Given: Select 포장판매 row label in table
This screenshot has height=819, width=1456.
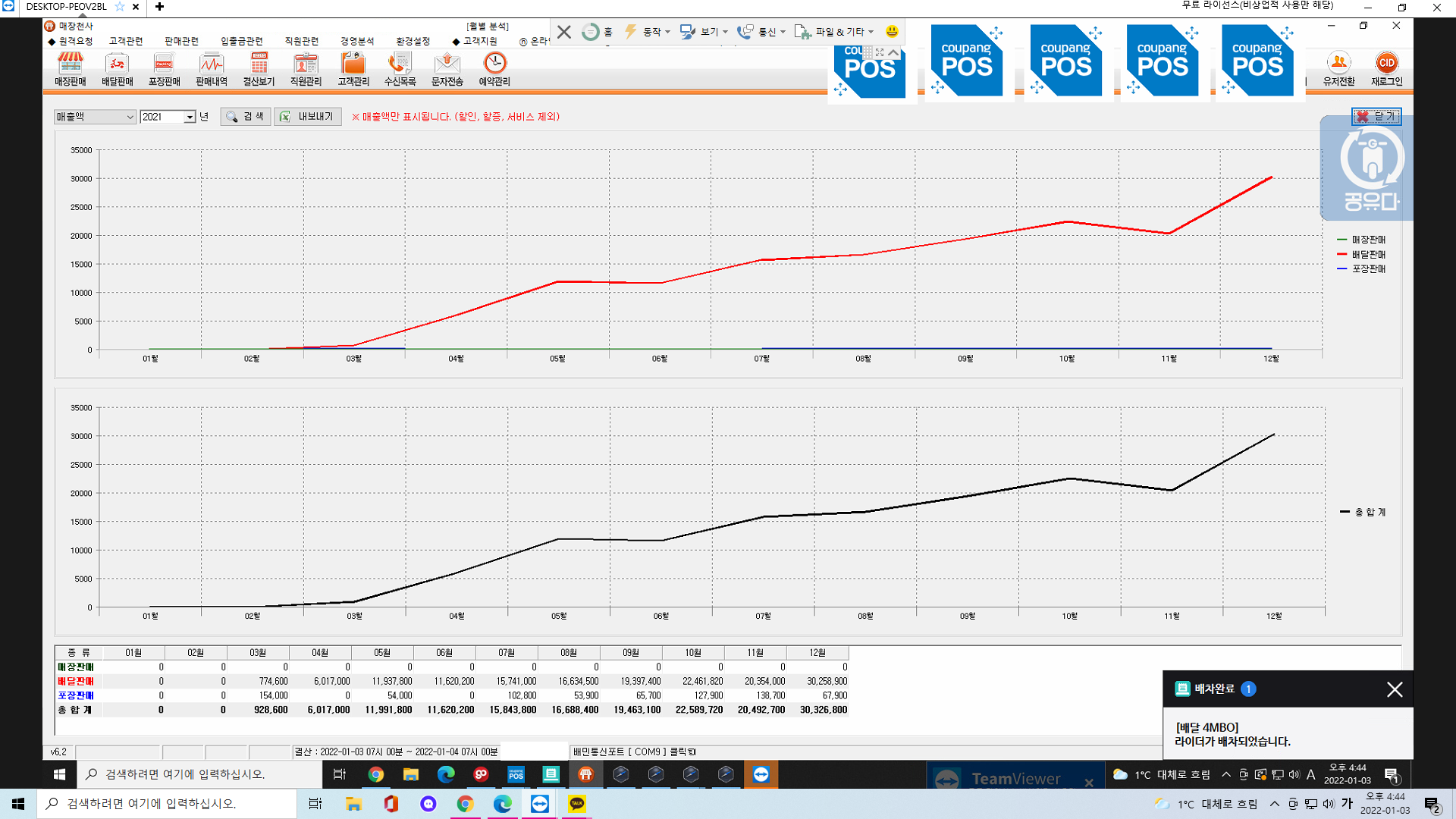Looking at the screenshot, I should (x=76, y=695).
